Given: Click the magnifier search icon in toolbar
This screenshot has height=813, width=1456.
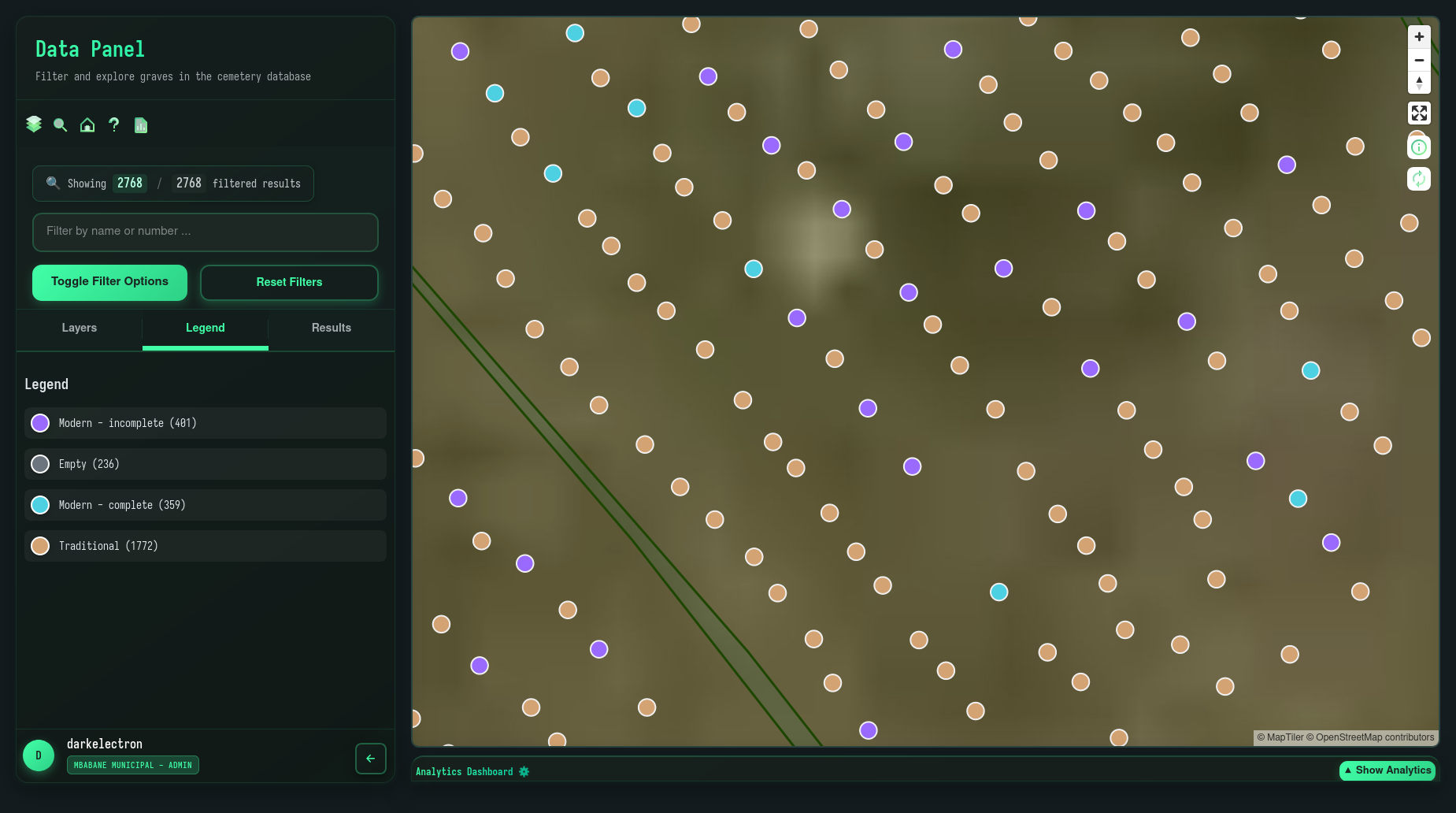Looking at the screenshot, I should tap(60, 125).
